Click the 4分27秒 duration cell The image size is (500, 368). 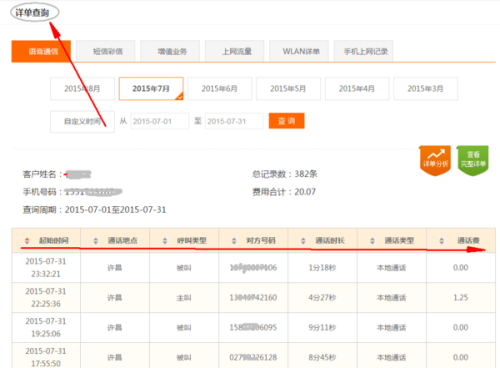point(322,298)
